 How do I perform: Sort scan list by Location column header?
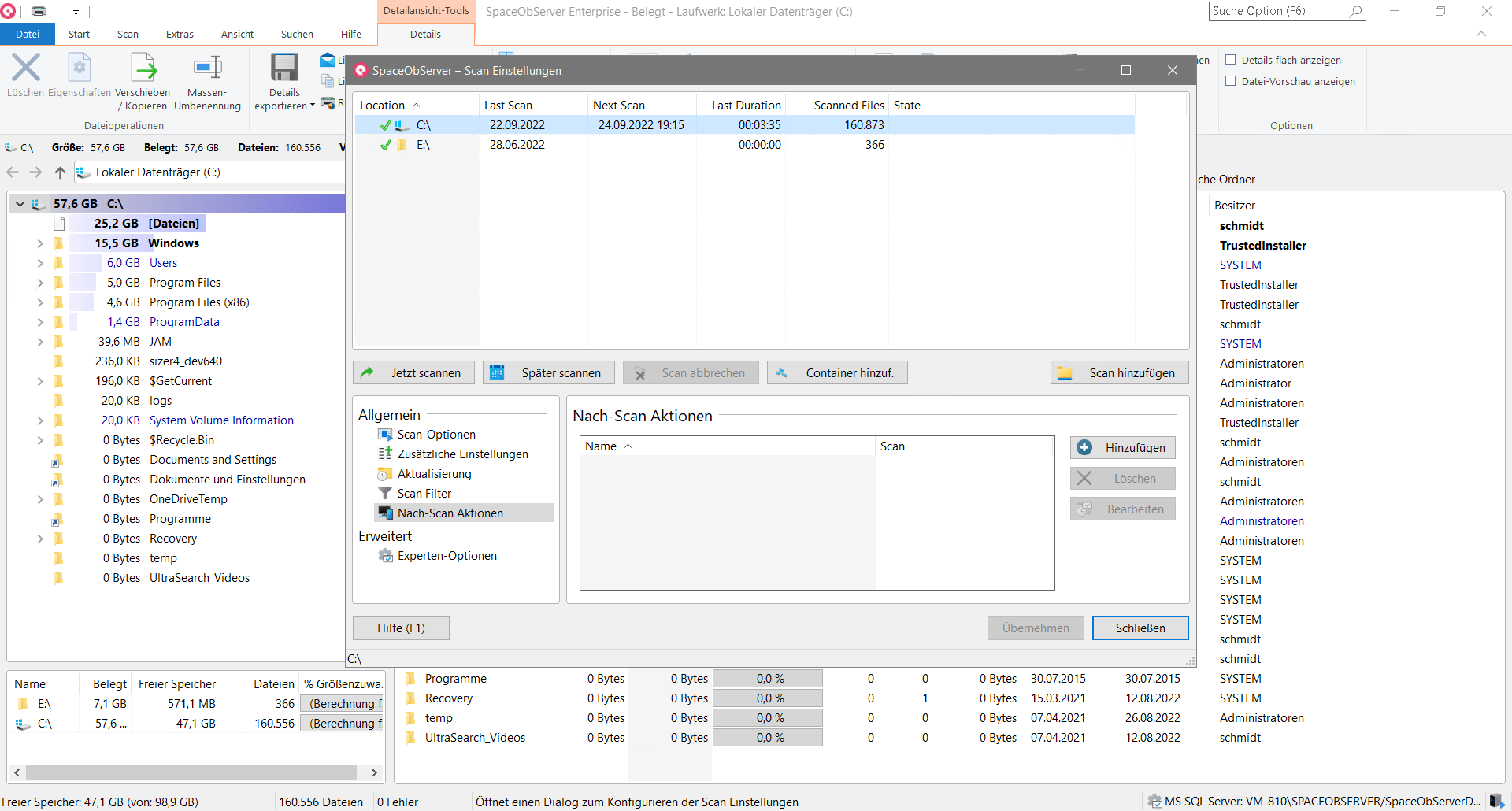[416, 106]
